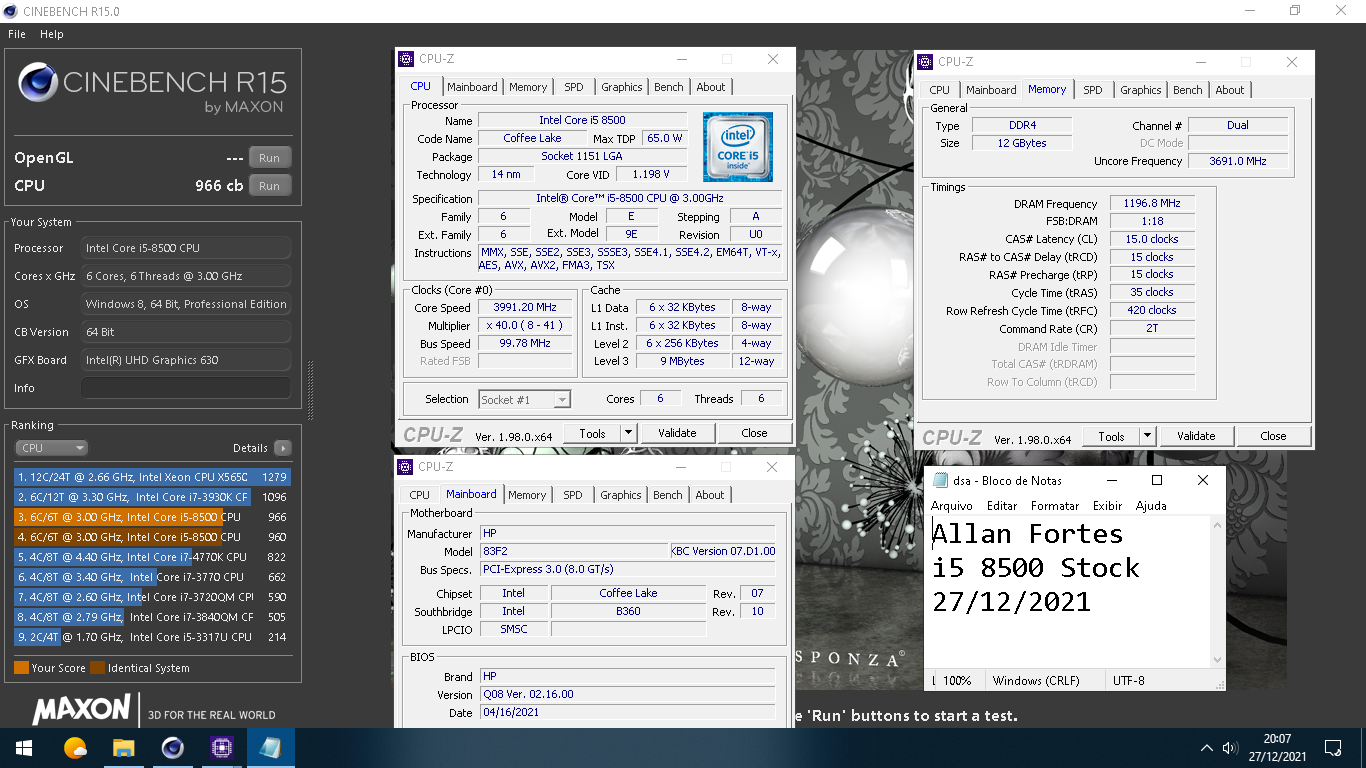Select ranking entry i7-4770K 822
This screenshot has width=1366, height=768.
[x=152, y=557]
